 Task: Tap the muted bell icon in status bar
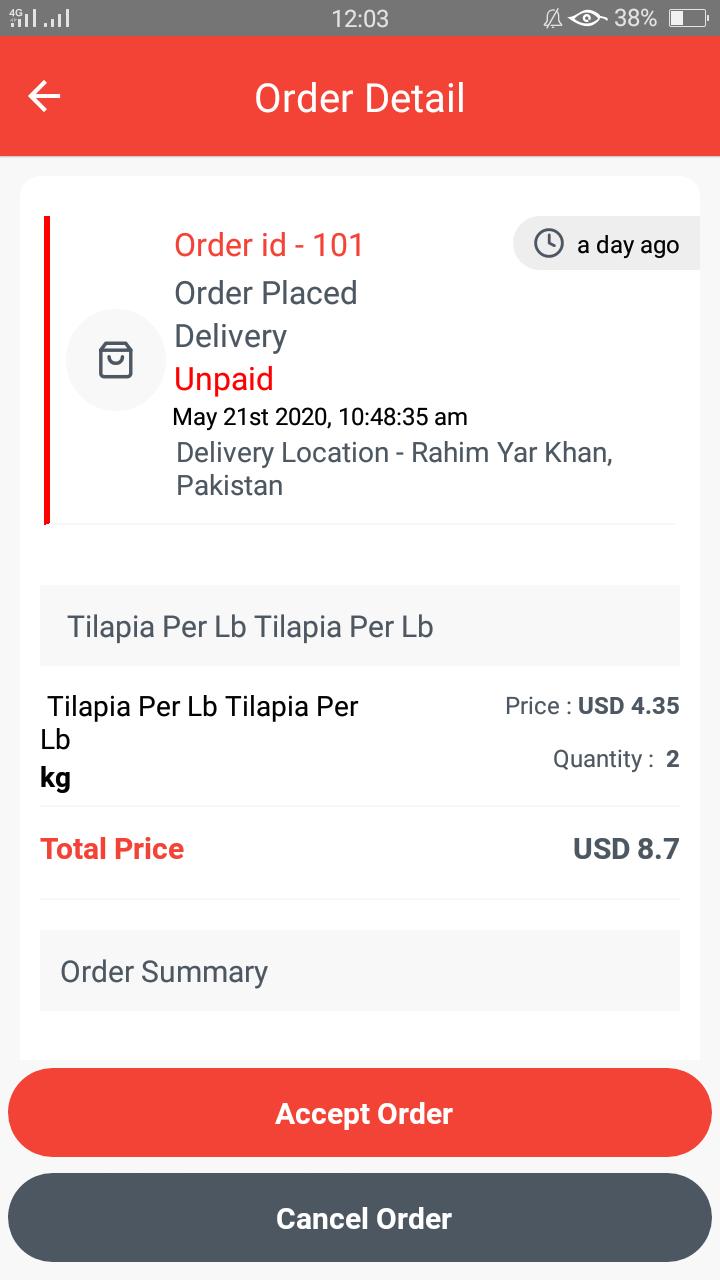[x=552, y=18]
